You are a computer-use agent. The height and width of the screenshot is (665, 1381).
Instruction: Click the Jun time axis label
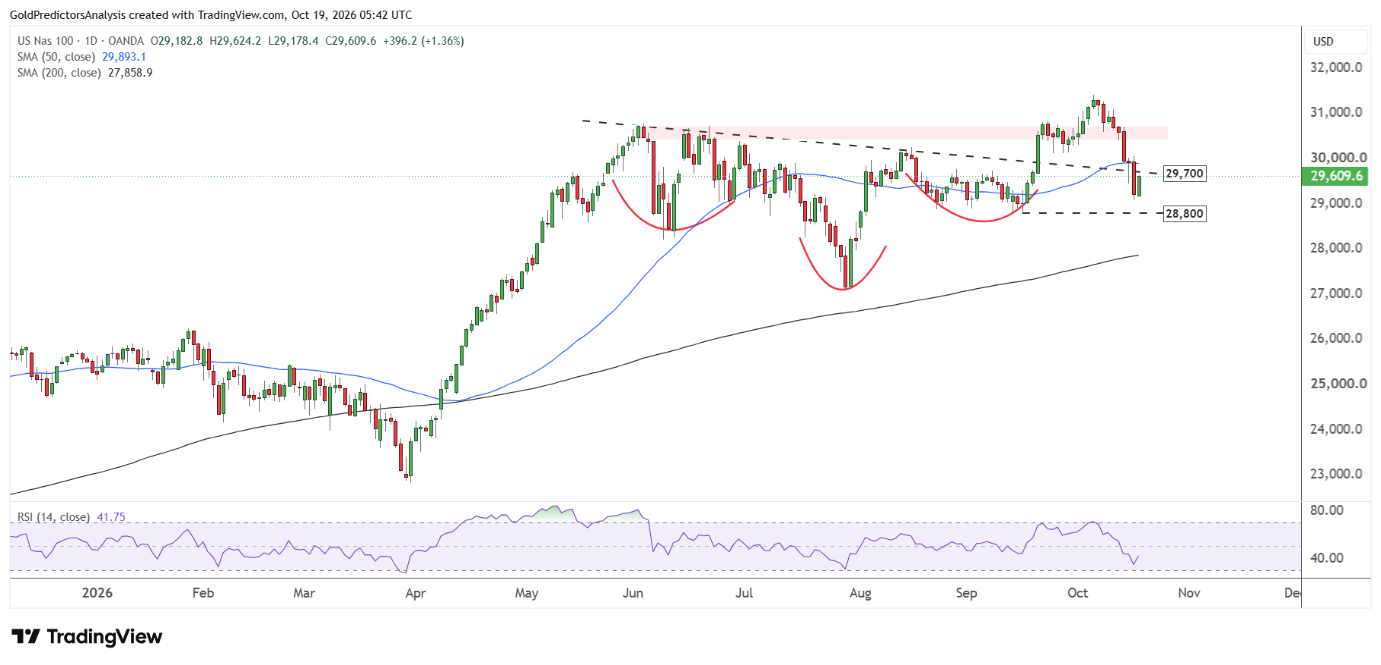(632, 593)
